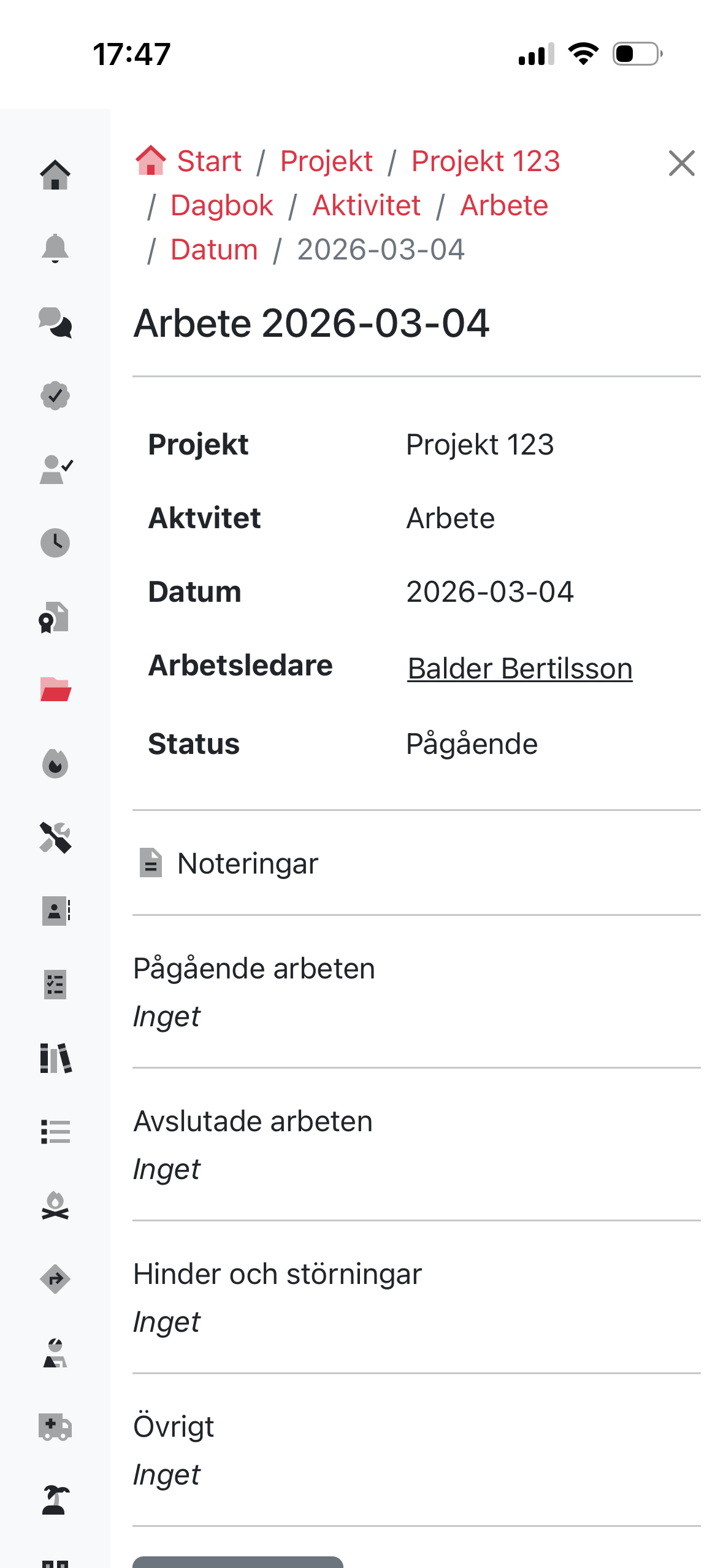Go to Start breadcrumb link
This screenshot has height=1568, width=723.
coord(208,161)
